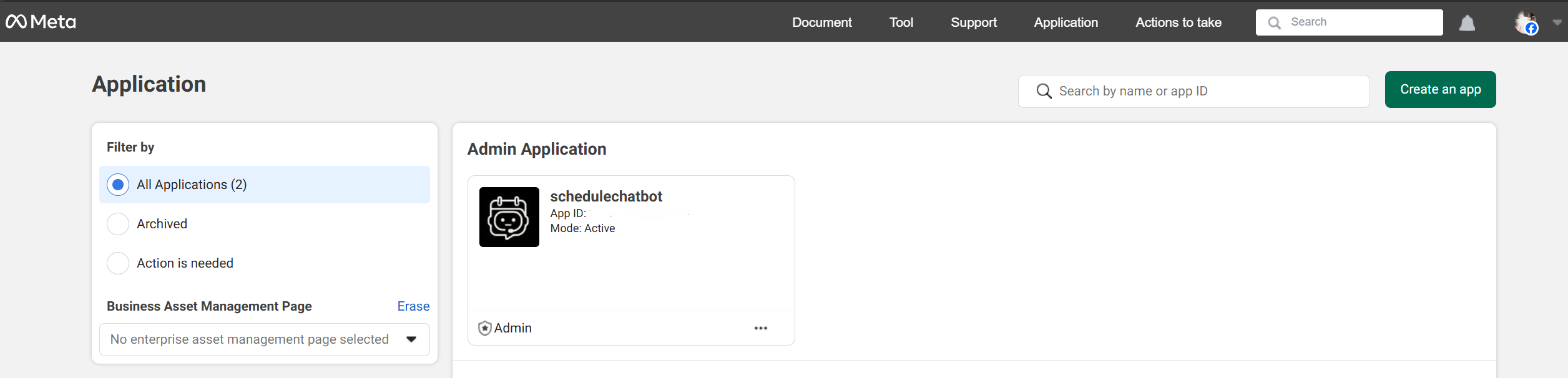Select the Archived filter option
Screen dimensions: 1568x378
pos(118,224)
